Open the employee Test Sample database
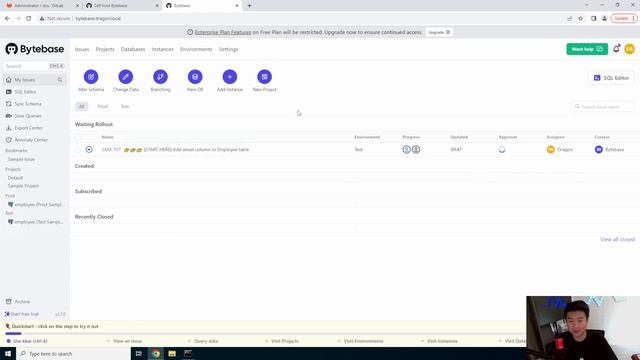Image resolution: width=640 pixels, height=360 pixels. click(x=36, y=222)
